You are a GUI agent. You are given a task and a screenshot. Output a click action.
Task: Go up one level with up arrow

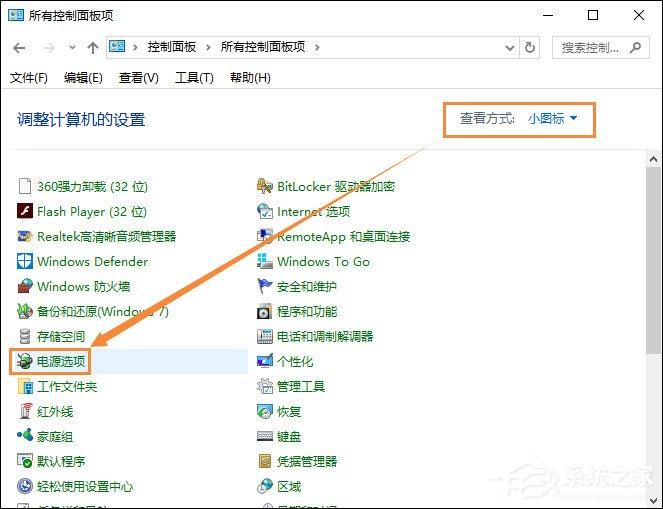[93, 48]
